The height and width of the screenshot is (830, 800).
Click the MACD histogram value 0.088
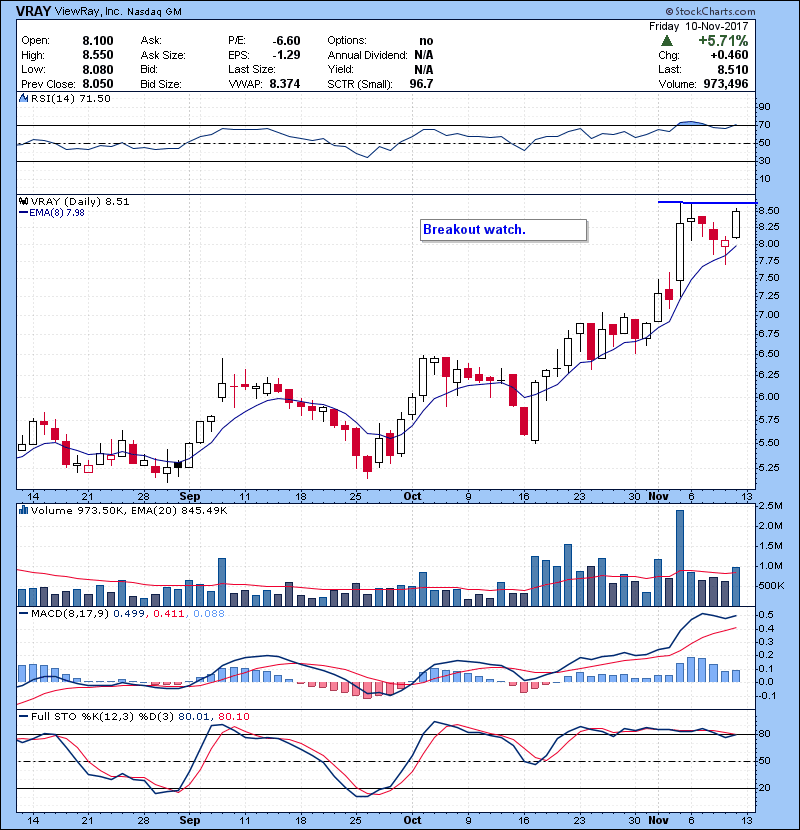coord(209,614)
